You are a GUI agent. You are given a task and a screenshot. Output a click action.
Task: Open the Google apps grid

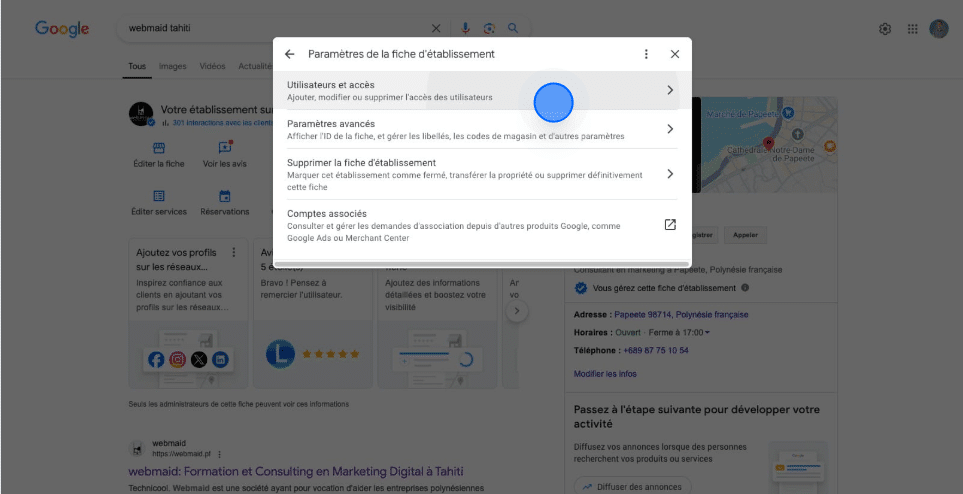tap(912, 29)
